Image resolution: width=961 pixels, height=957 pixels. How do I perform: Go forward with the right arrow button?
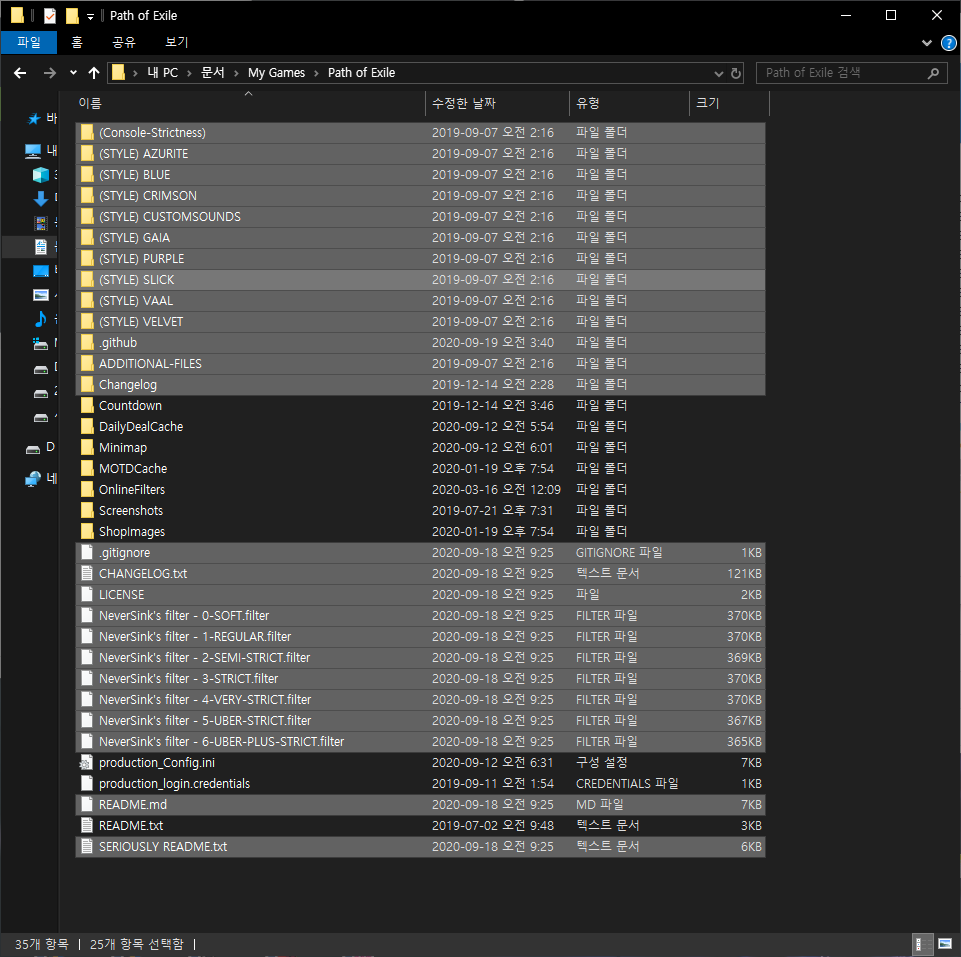[x=50, y=73]
